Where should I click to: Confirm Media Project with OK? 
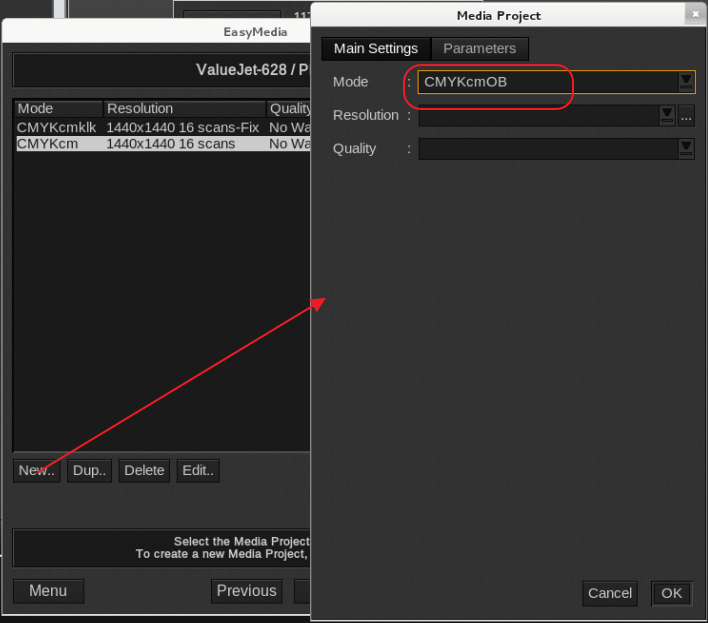pos(671,593)
